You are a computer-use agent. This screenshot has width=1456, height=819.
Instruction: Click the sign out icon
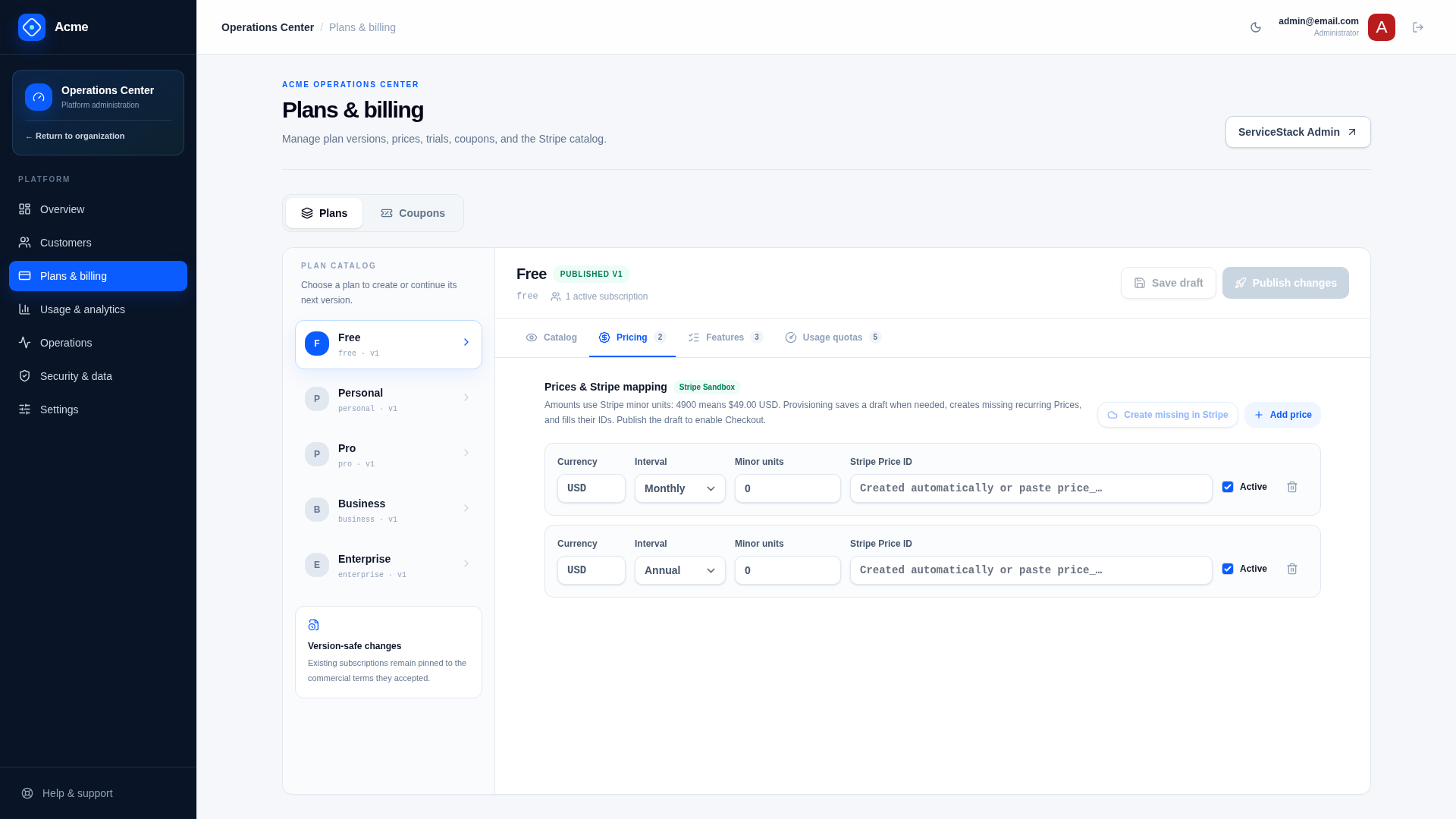[x=1418, y=27]
